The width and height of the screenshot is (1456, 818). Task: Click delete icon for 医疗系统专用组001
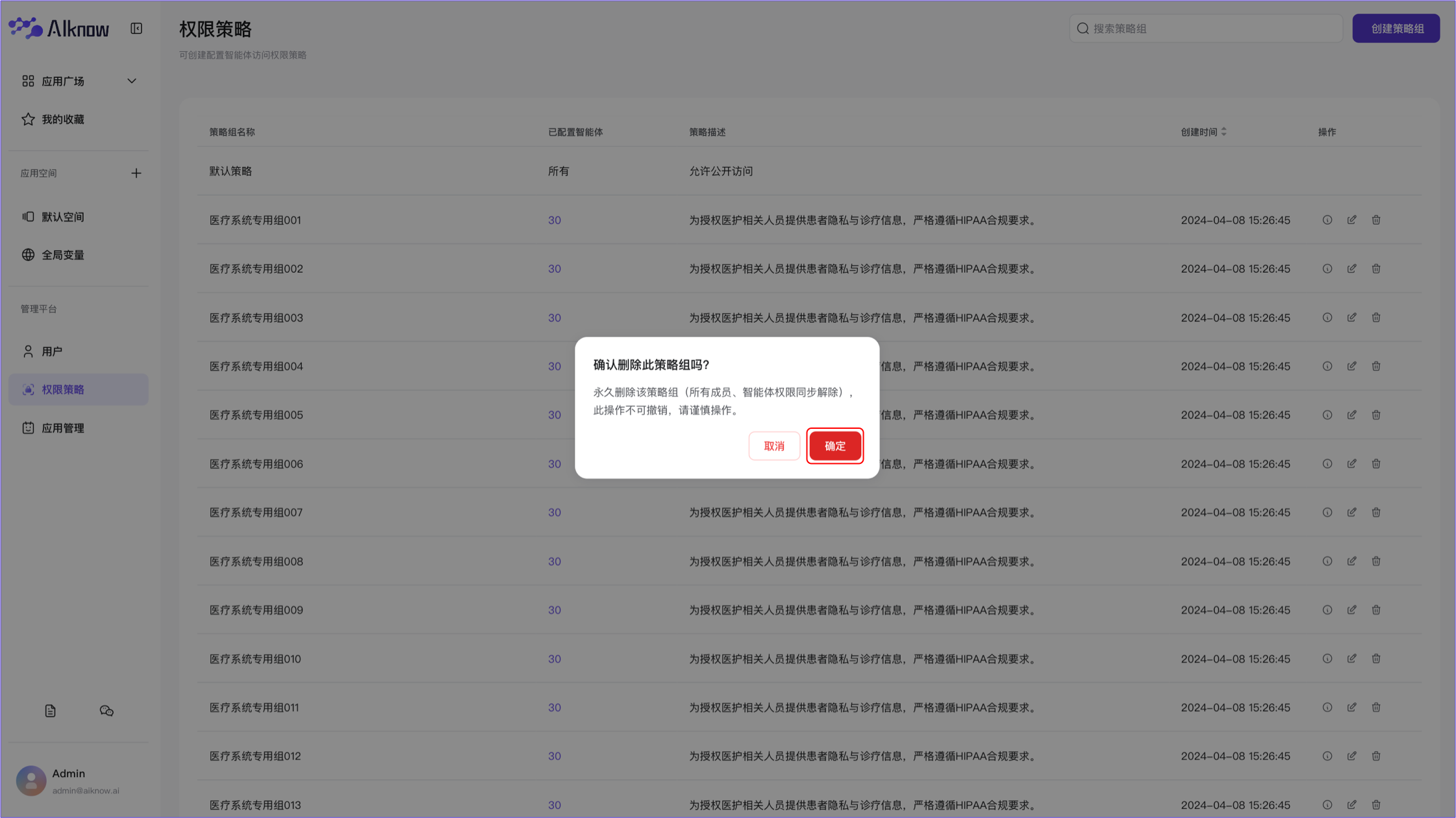click(x=1375, y=220)
